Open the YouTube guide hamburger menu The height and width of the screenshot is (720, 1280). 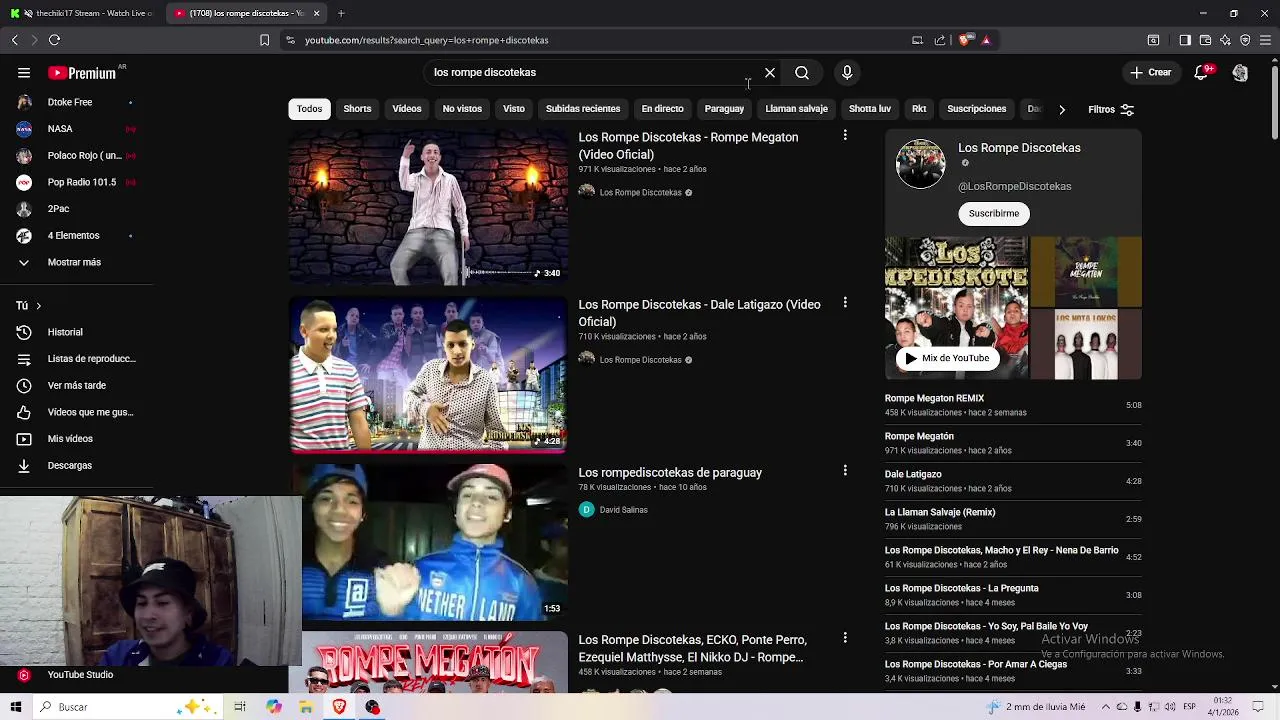(24, 73)
